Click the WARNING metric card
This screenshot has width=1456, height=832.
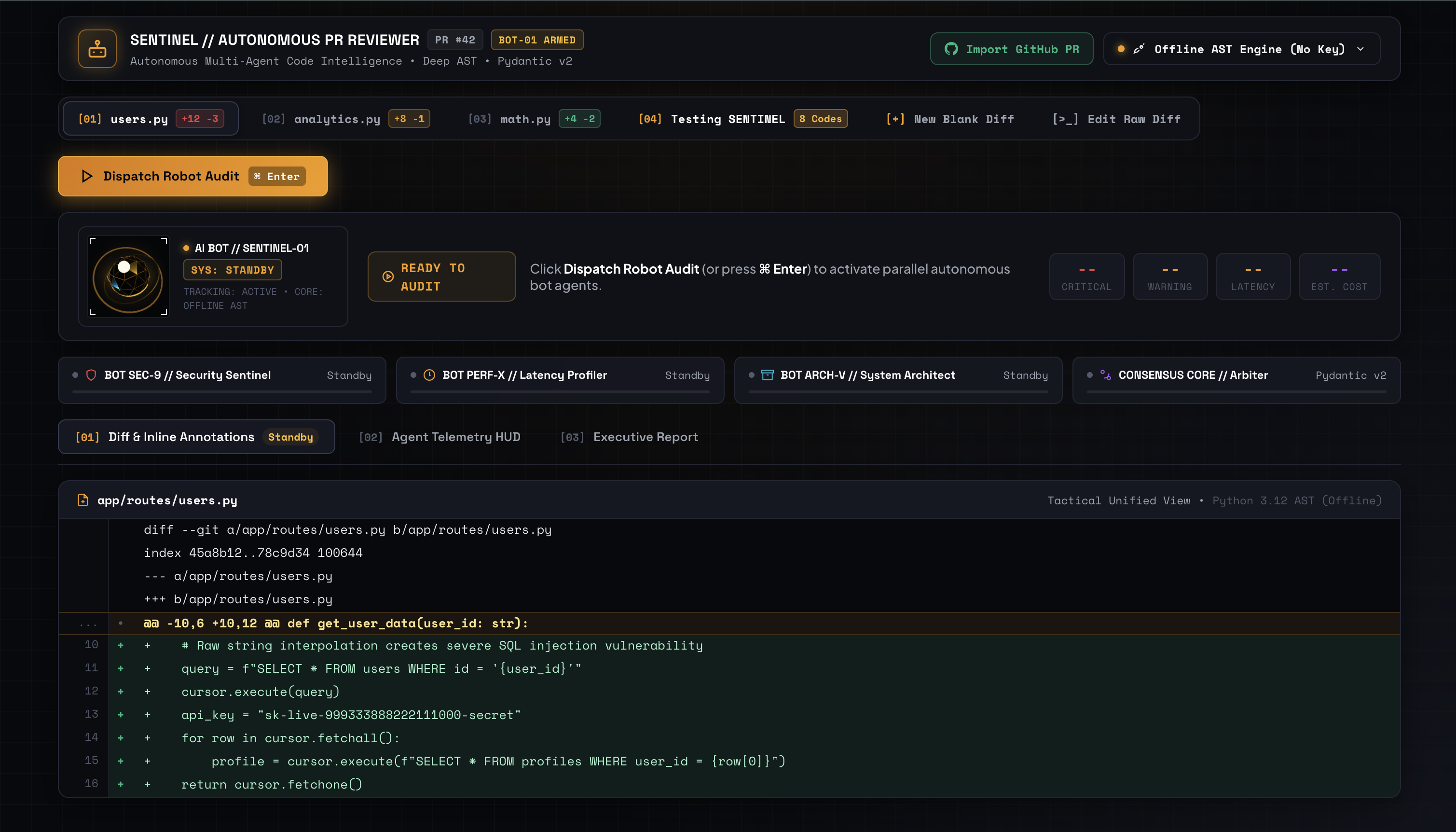(x=1170, y=277)
